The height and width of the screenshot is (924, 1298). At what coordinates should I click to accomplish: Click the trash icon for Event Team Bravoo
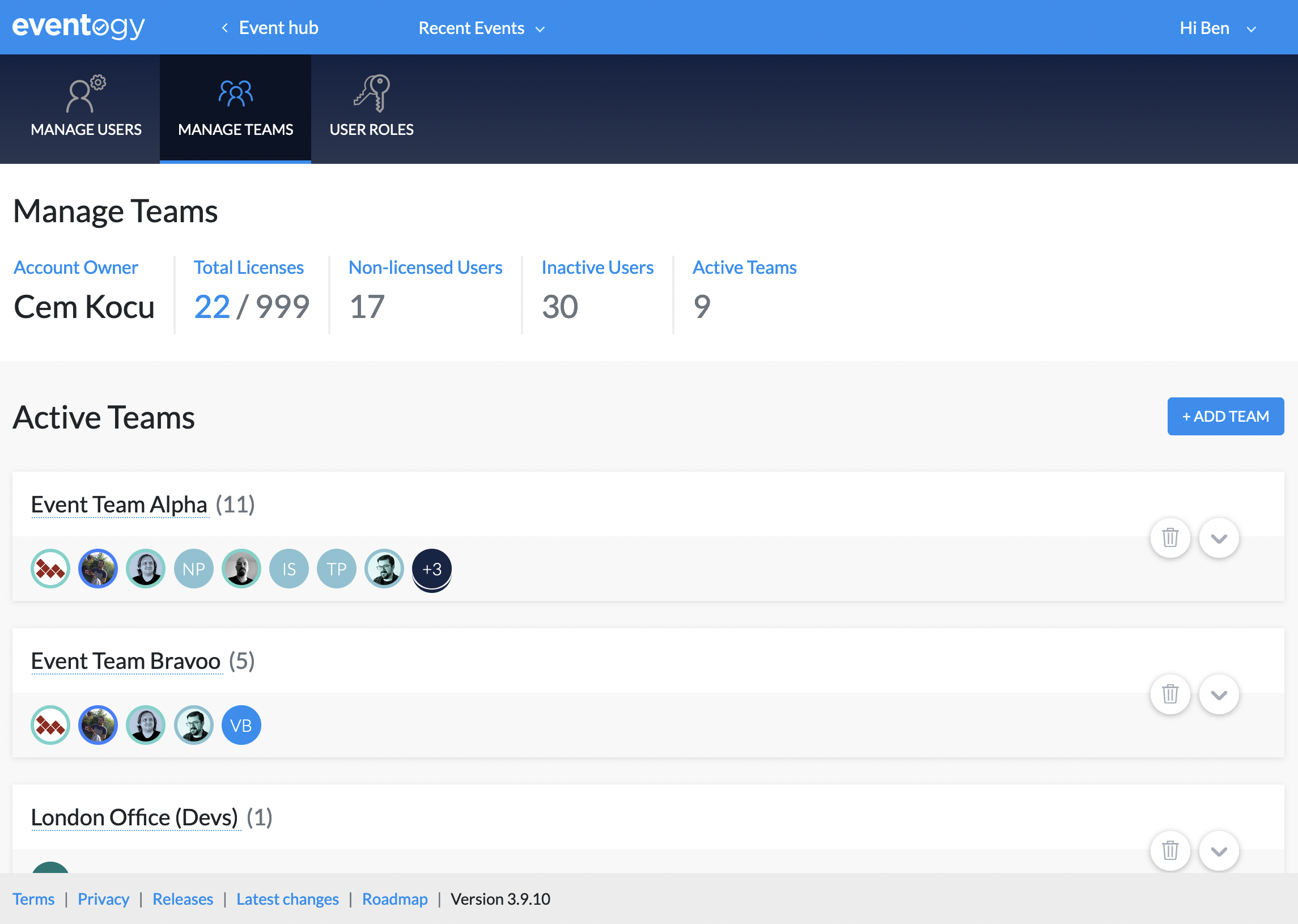[x=1170, y=694]
